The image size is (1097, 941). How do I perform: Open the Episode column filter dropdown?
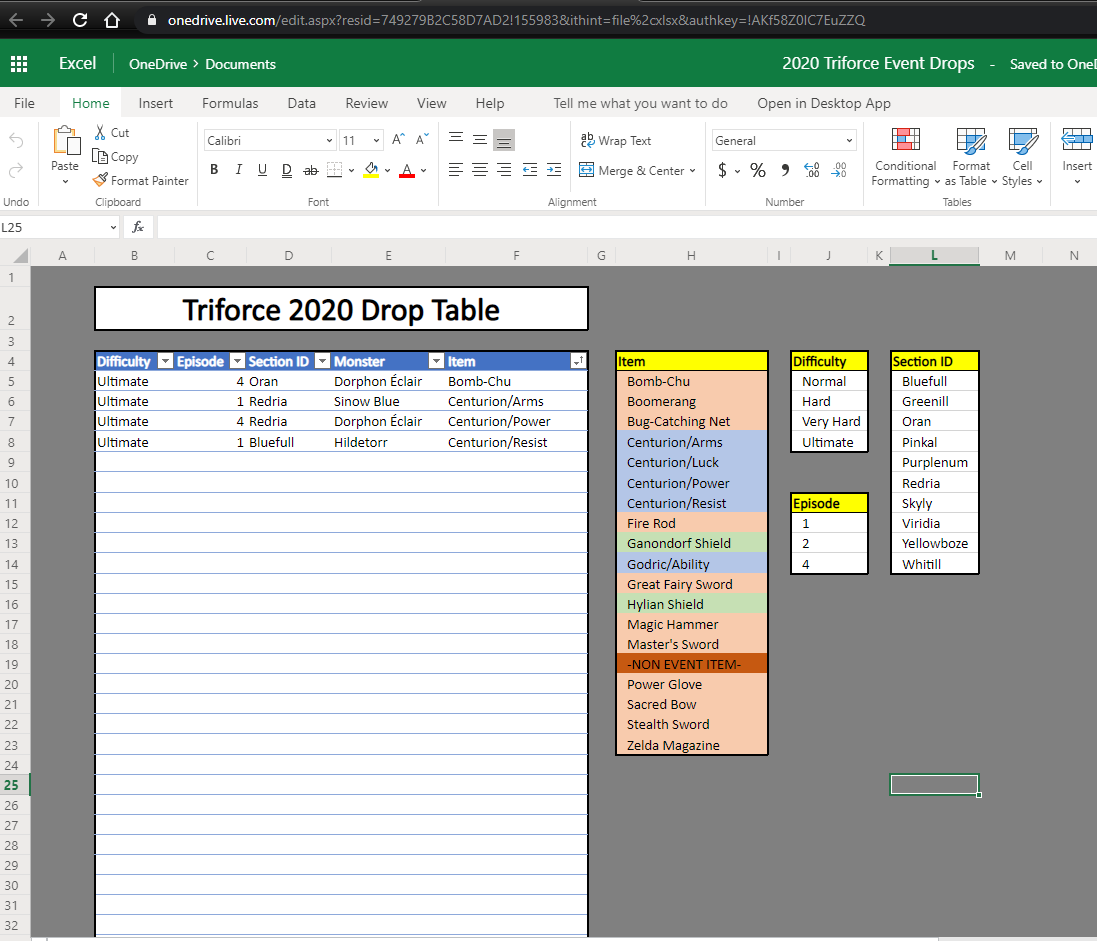click(x=238, y=361)
